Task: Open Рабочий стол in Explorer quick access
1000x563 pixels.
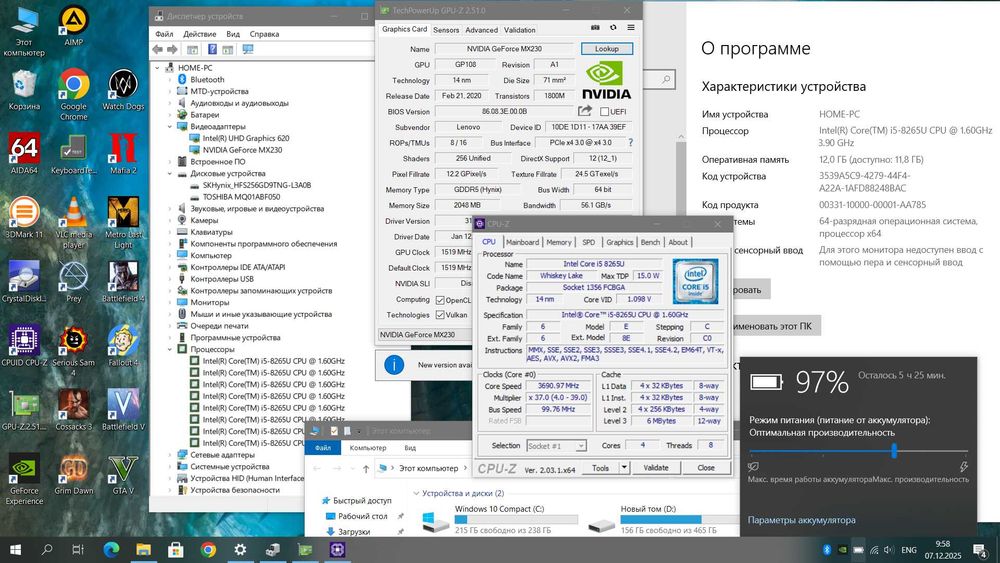Action: (x=362, y=516)
